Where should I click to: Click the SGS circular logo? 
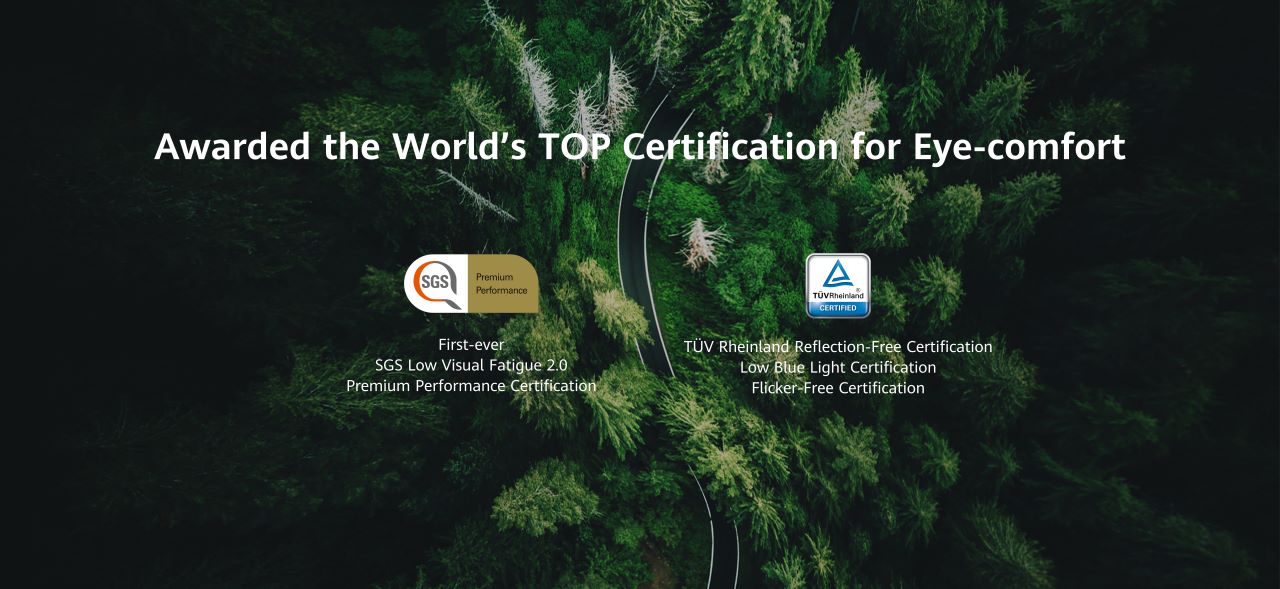click(436, 284)
